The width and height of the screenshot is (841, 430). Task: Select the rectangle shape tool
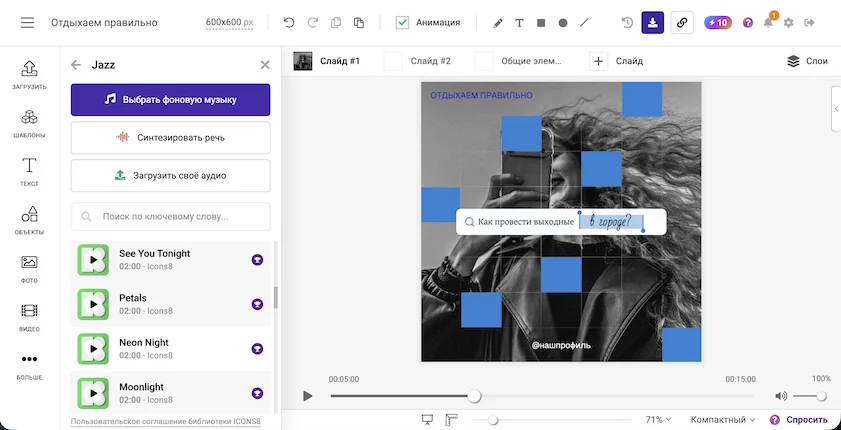pyautogui.click(x=541, y=23)
